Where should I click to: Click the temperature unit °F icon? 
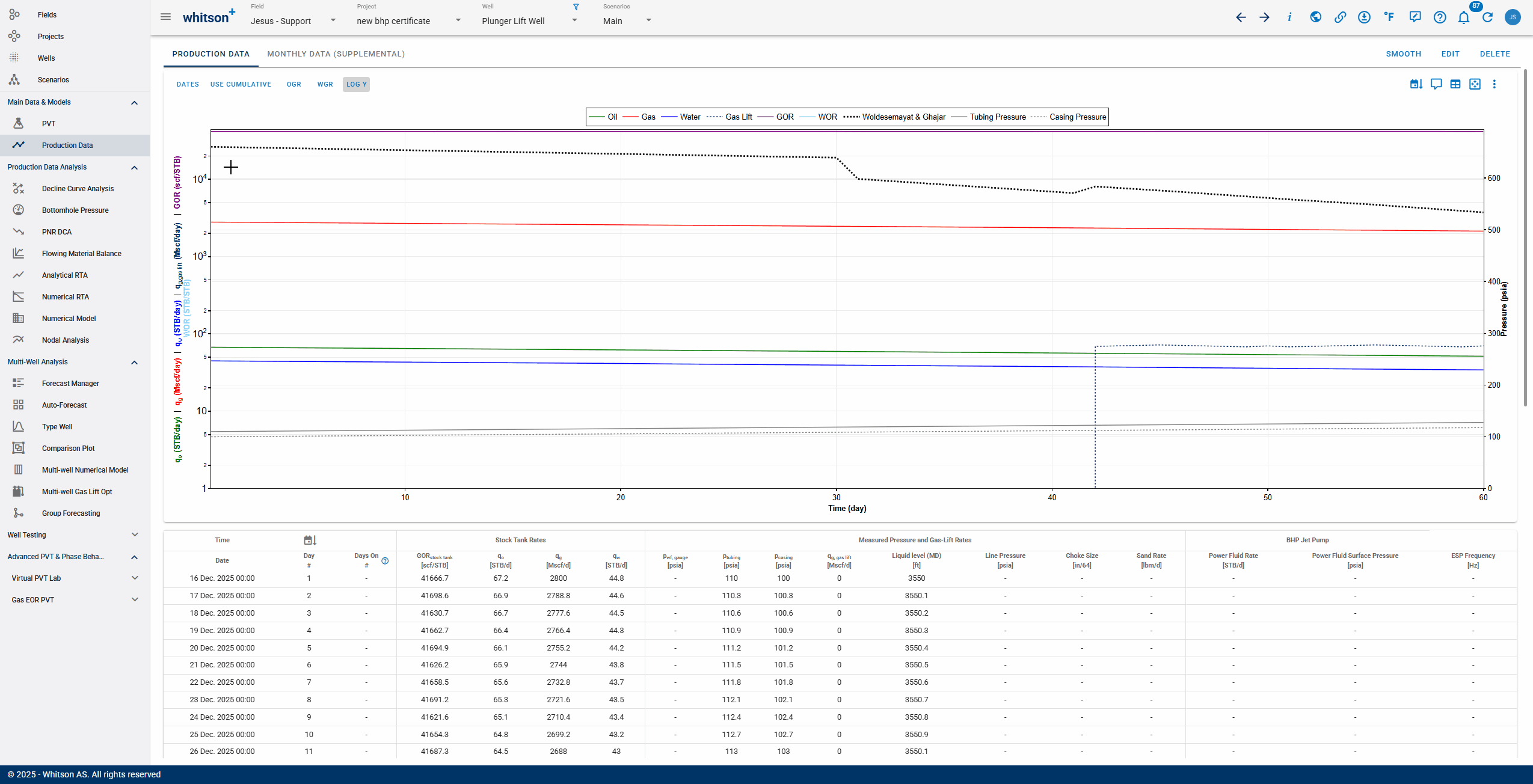(x=1389, y=17)
